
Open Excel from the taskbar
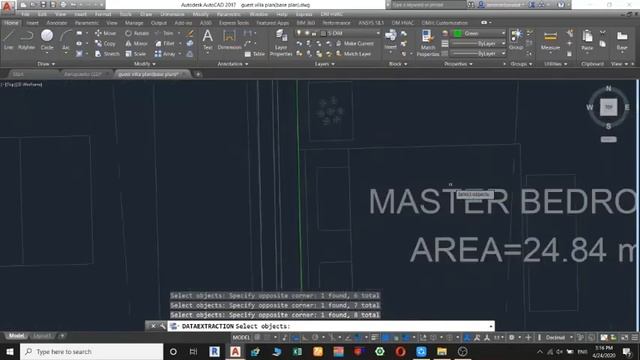click(297, 351)
